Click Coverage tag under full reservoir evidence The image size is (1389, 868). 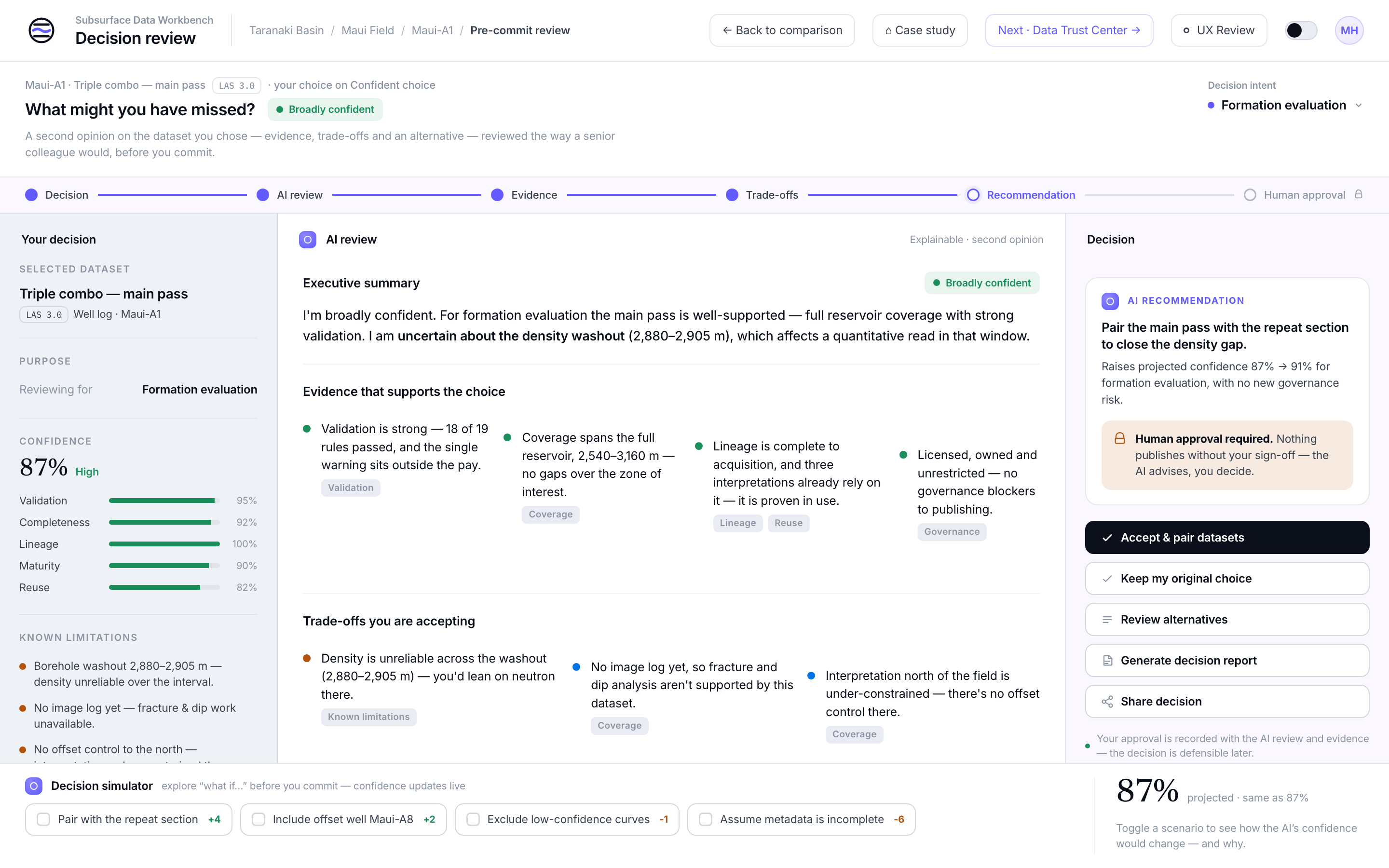pos(550,515)
